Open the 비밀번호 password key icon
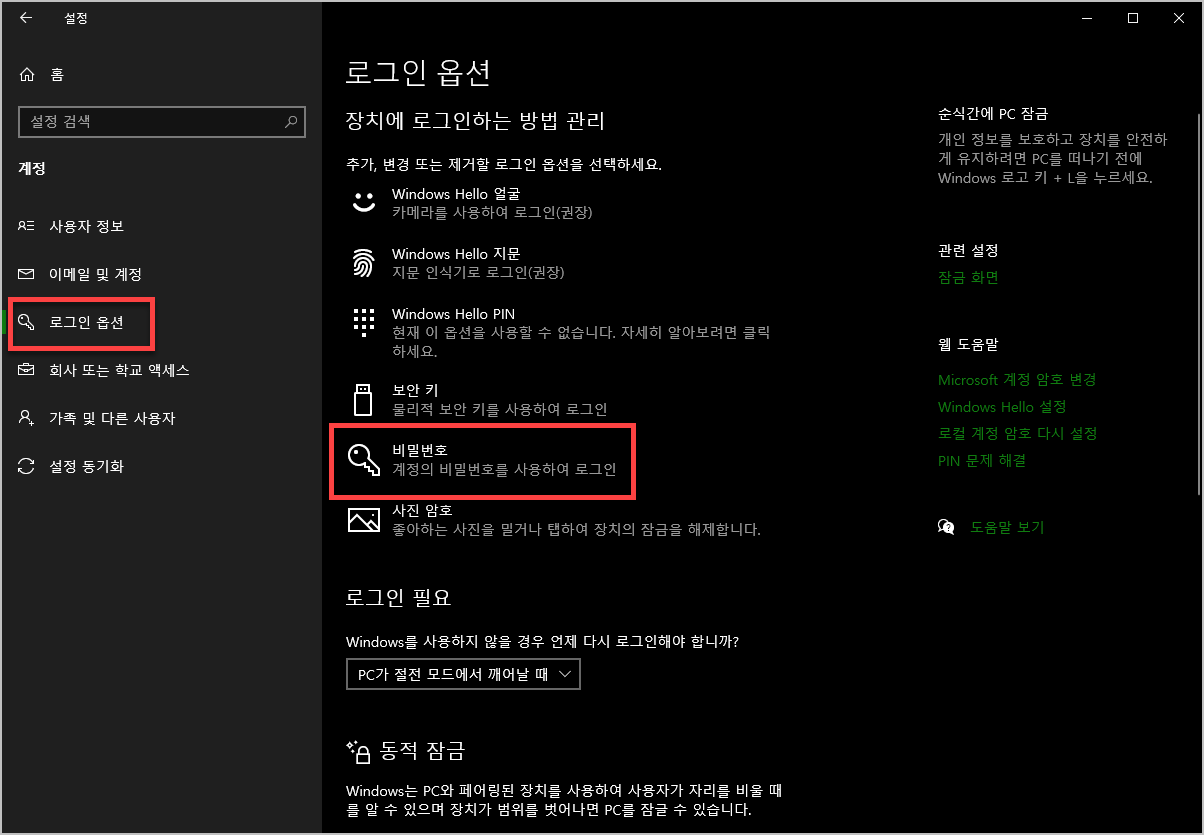The width and height of the screenshot is (1204, 835). tap(364, 458)
